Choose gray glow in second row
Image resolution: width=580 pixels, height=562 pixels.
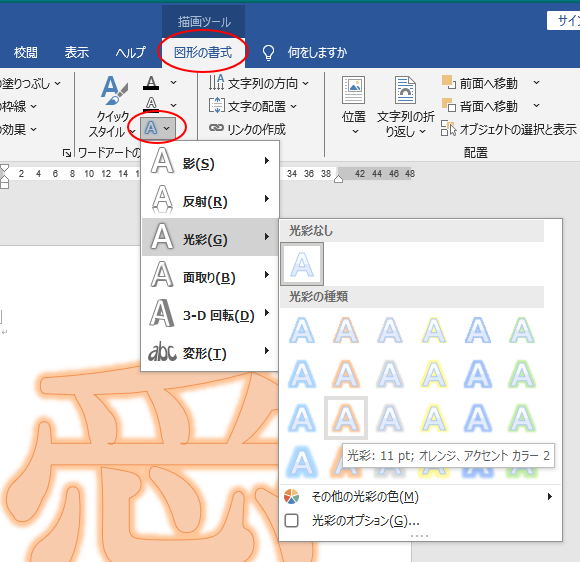coord(390,374)
